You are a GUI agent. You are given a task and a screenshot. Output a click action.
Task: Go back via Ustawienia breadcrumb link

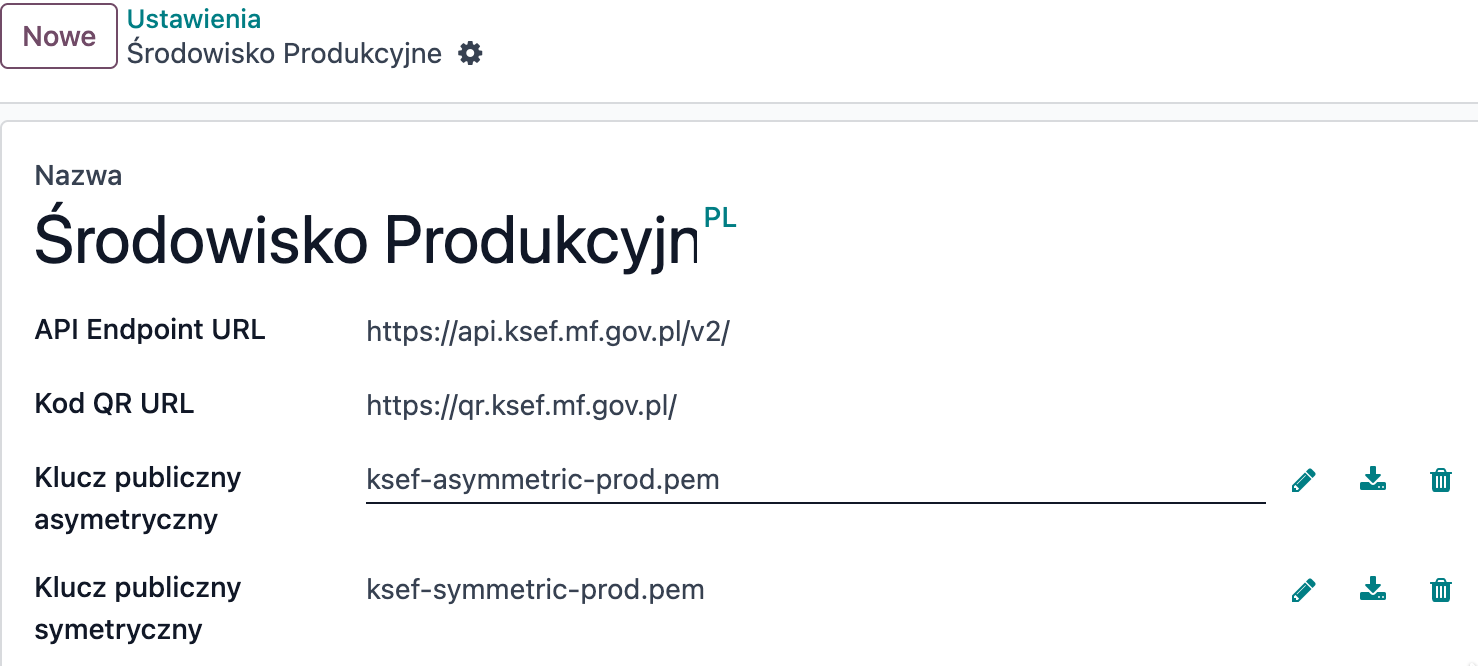(x=194, y=19)
